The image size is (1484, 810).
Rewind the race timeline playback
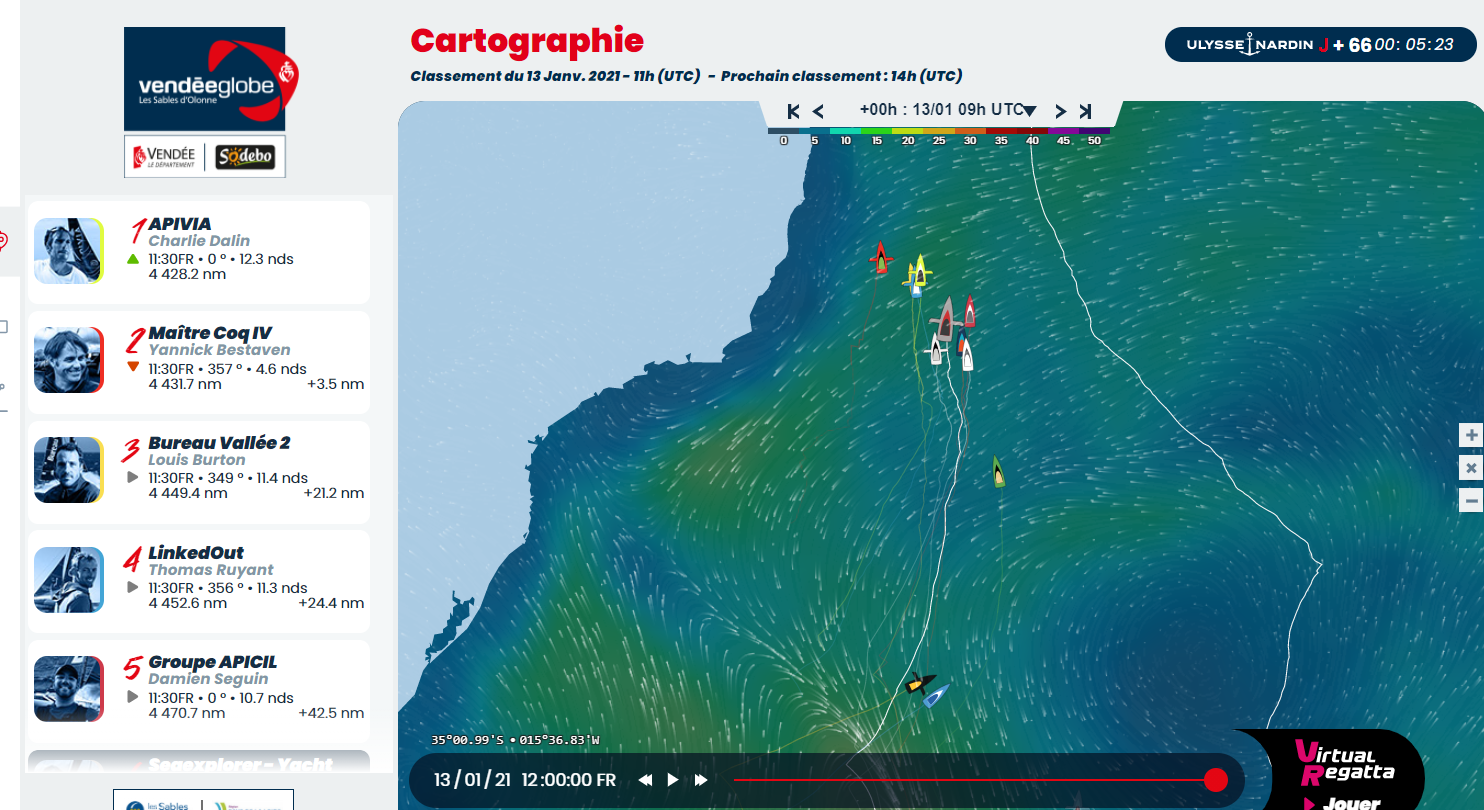click(646, 780)
